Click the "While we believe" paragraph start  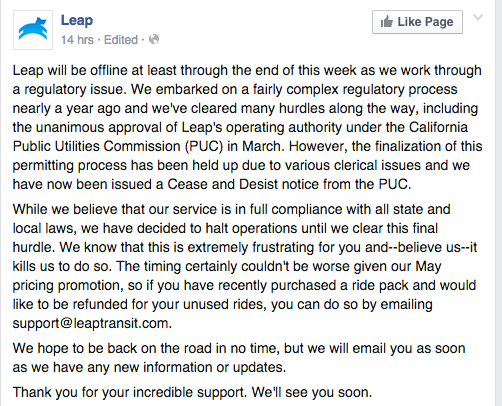[x=66, y=209]
